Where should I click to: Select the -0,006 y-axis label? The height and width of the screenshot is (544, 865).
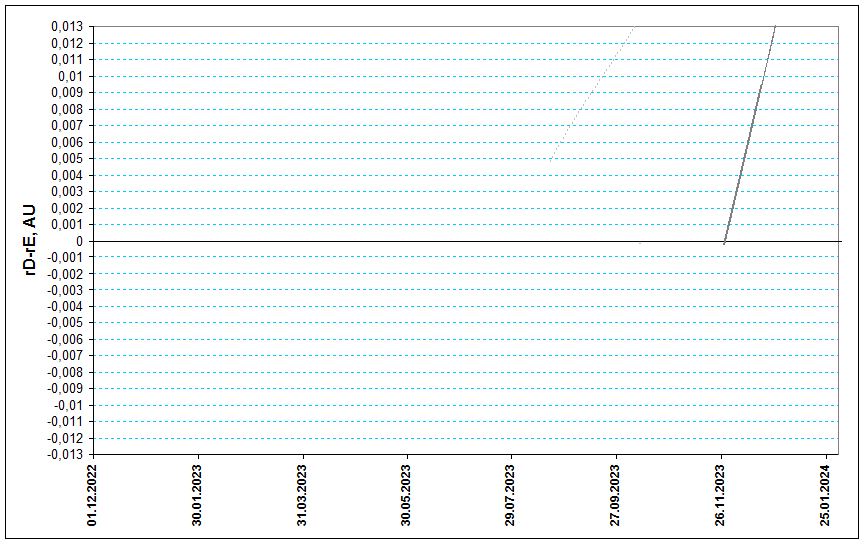click(65, 340)
